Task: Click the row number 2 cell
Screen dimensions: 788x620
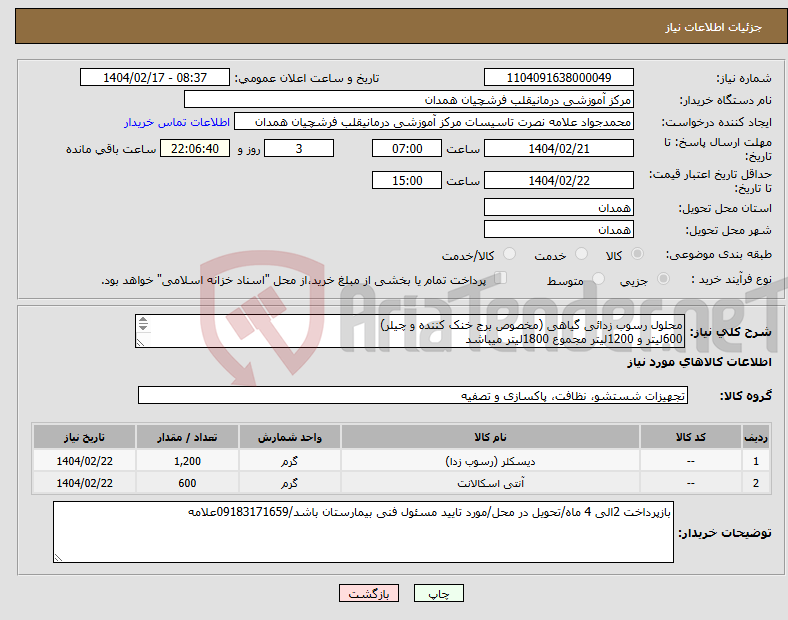Action: tap(756, 483)
